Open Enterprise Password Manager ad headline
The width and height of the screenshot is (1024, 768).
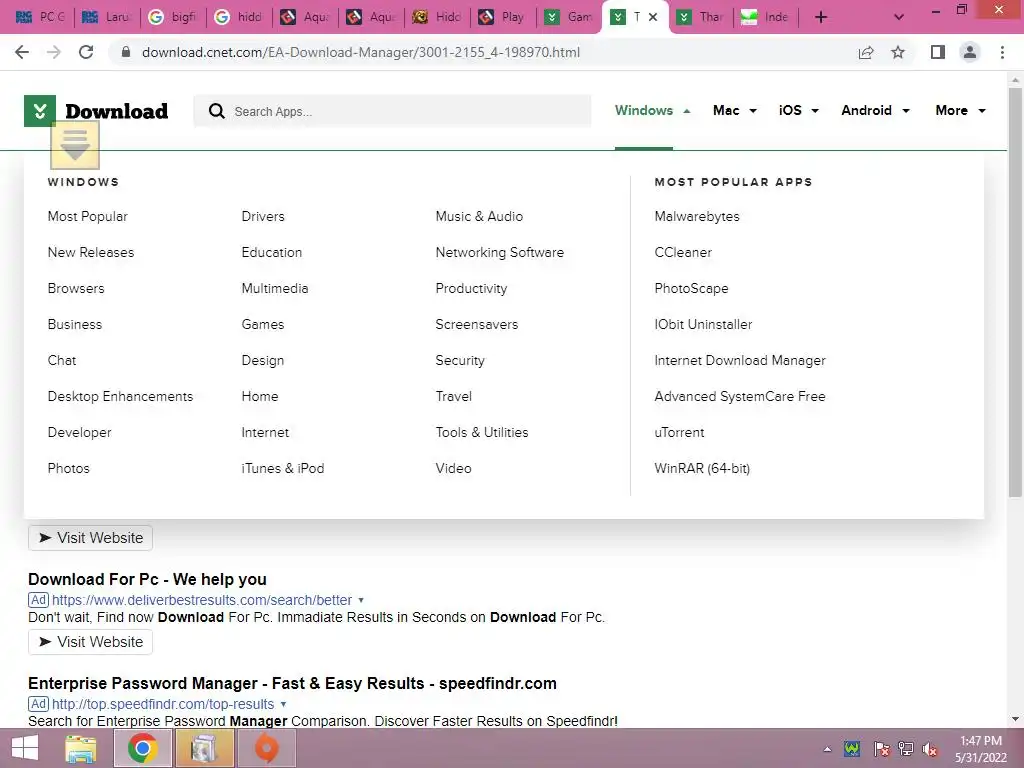point(292,683)
